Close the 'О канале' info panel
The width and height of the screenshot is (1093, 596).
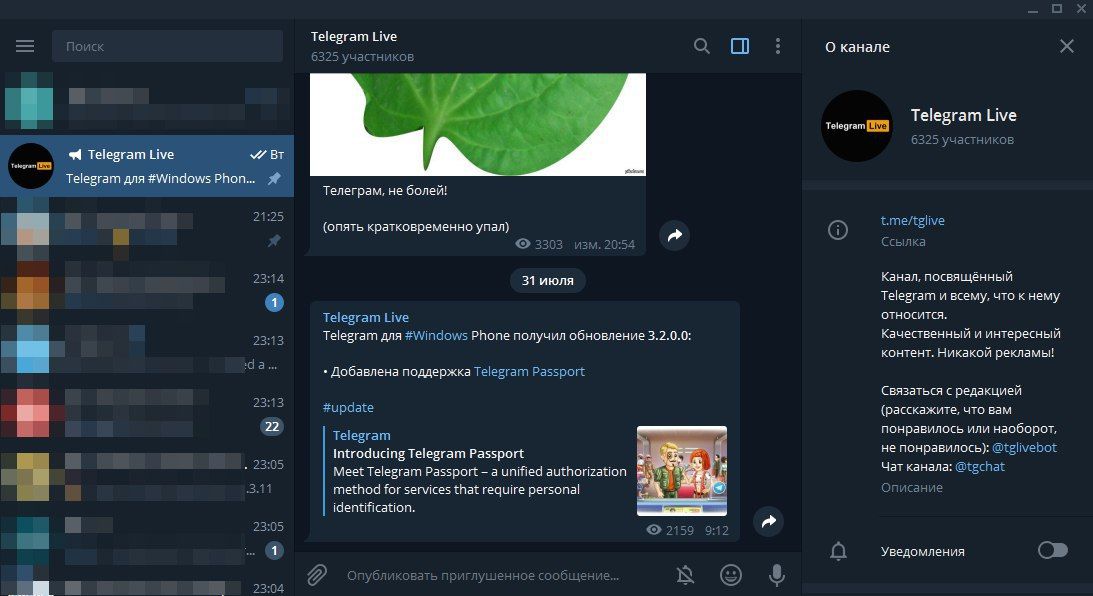(1067, 46)
